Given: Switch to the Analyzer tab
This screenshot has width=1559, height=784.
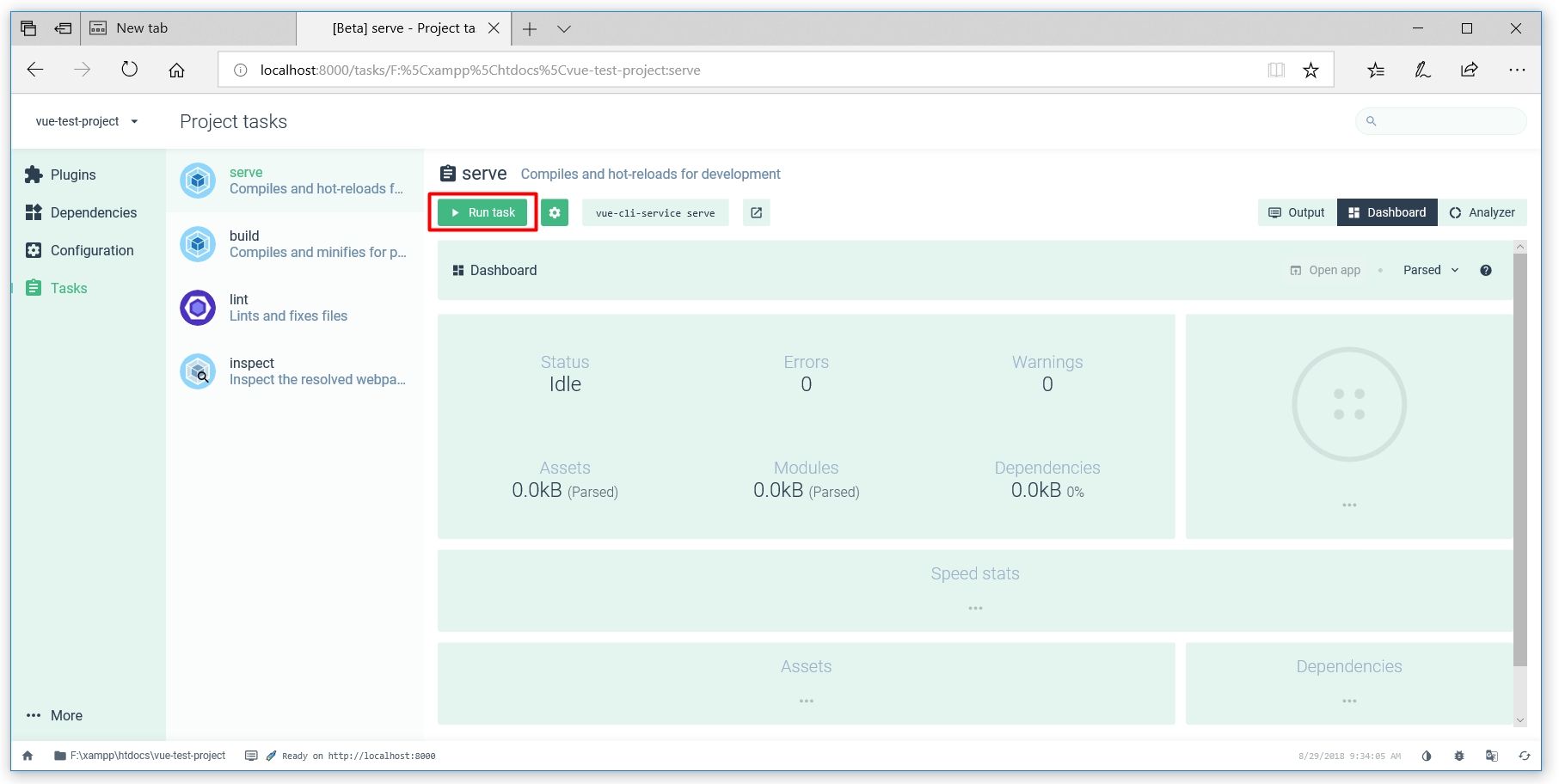Looking at the screenshot, I should click(1482, 212).
